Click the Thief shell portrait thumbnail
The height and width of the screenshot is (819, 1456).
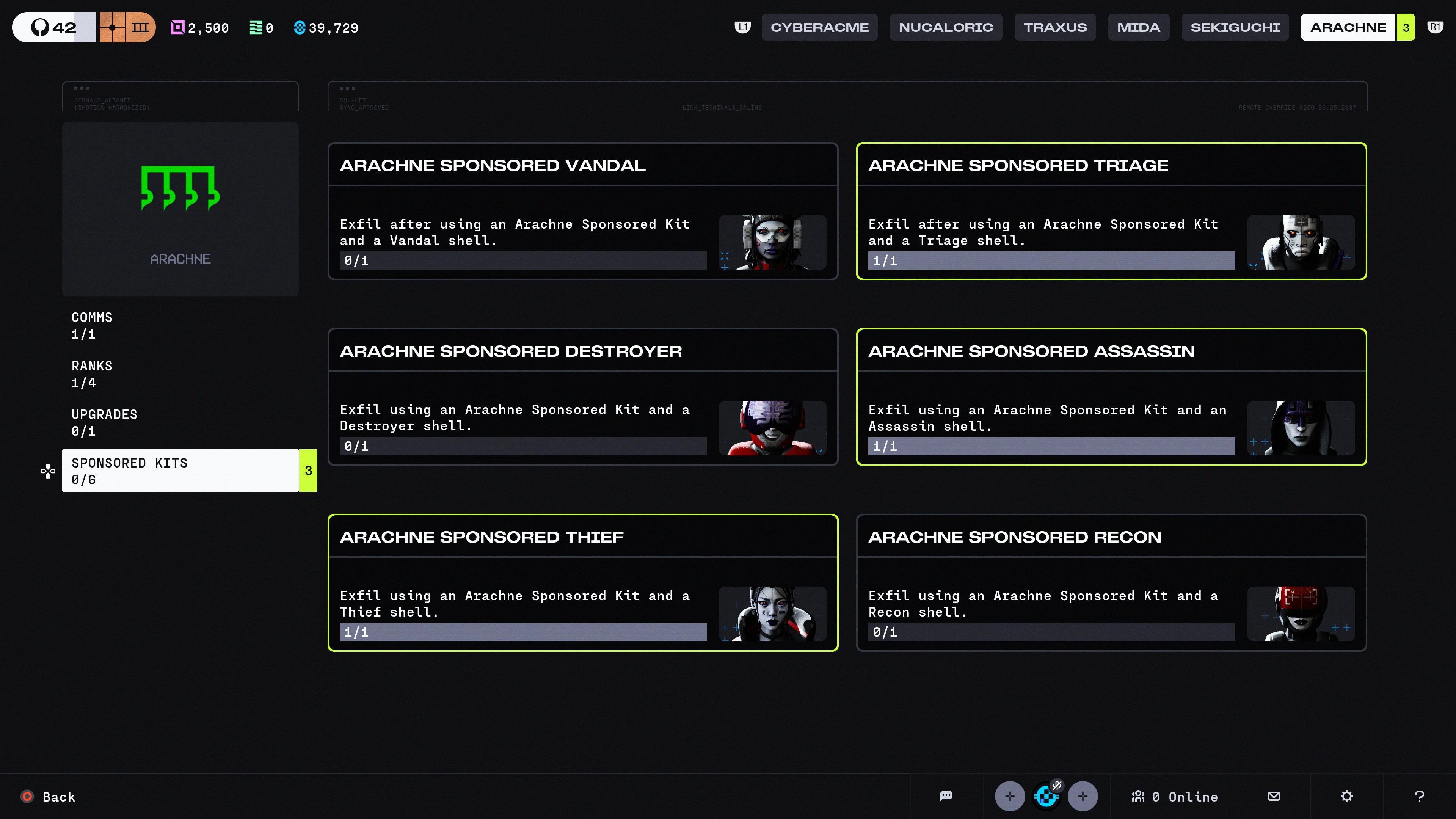[x=772, y=614]
